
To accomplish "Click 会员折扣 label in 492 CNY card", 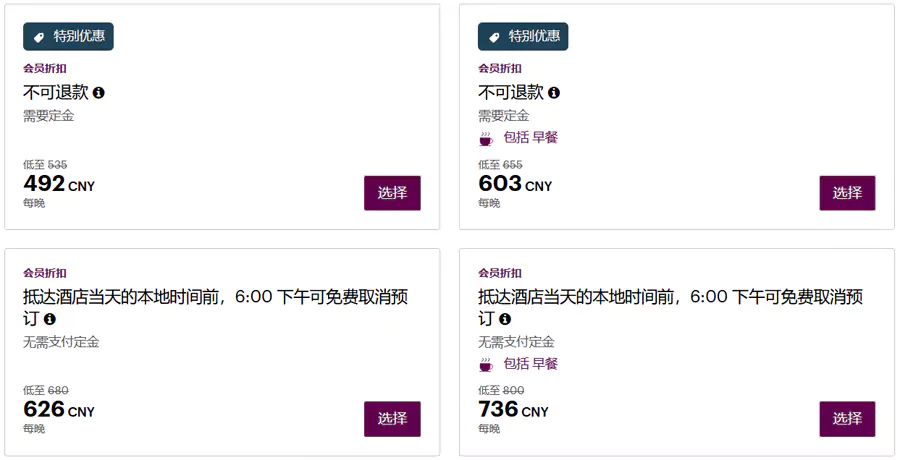I will [x=45, y=69].
